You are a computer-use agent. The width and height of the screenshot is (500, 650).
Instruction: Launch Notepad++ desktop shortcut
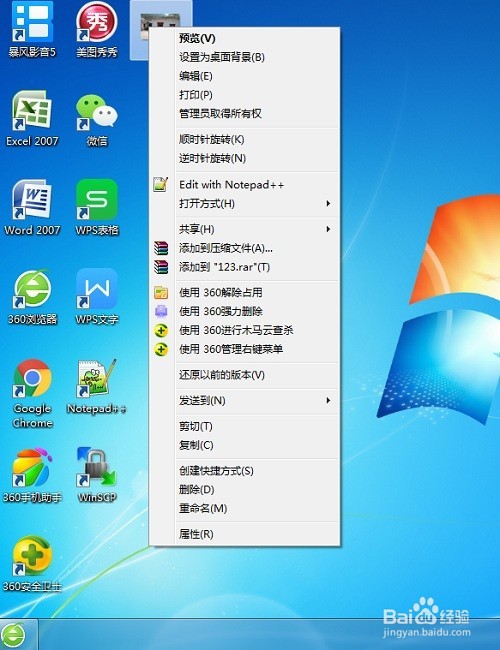click(x=97, y=386)
